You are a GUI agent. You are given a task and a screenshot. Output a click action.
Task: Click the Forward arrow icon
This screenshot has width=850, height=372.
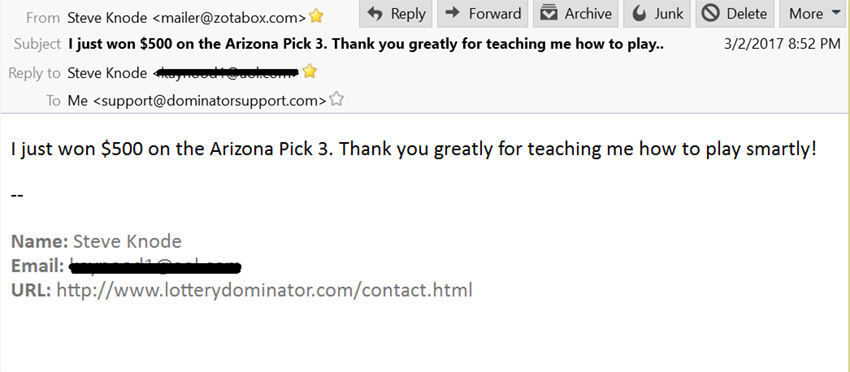(x=453, y=13)
